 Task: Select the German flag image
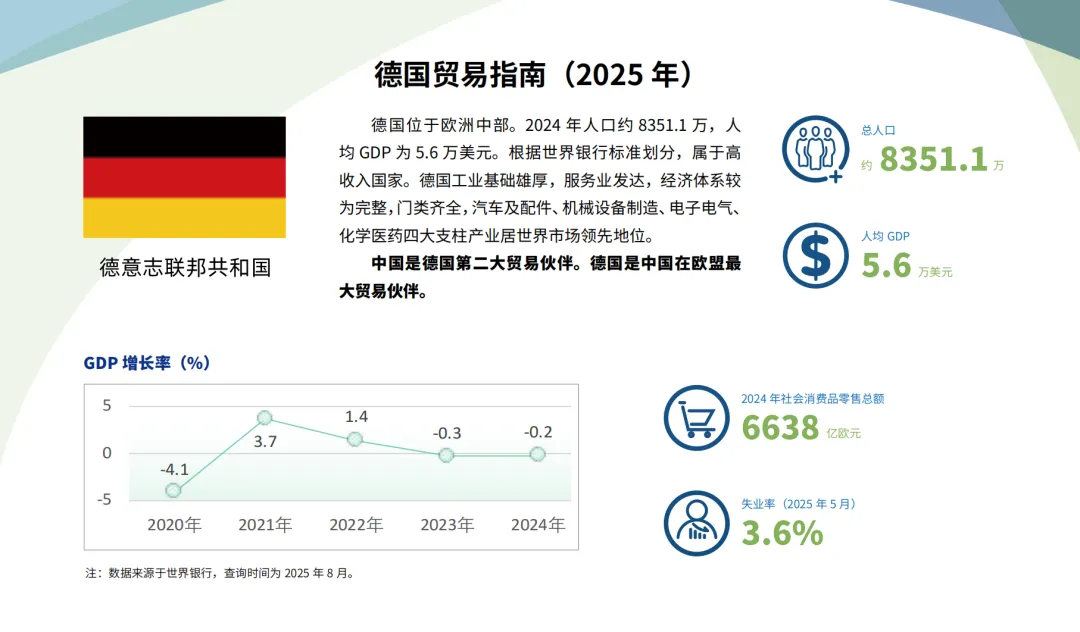pos(184,177)
